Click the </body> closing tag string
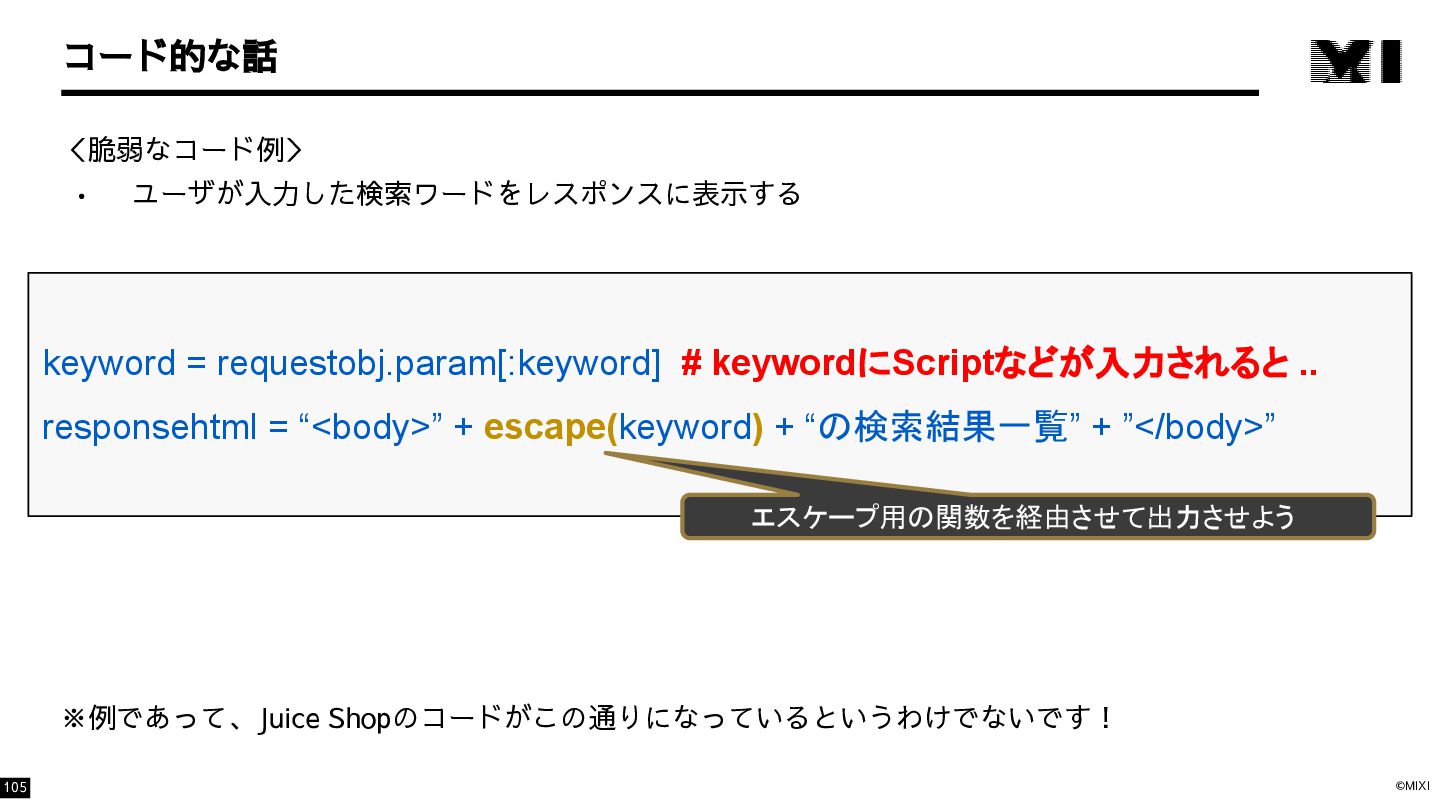The width and height of the screenshot is (1440, 810). (1200, 427)
